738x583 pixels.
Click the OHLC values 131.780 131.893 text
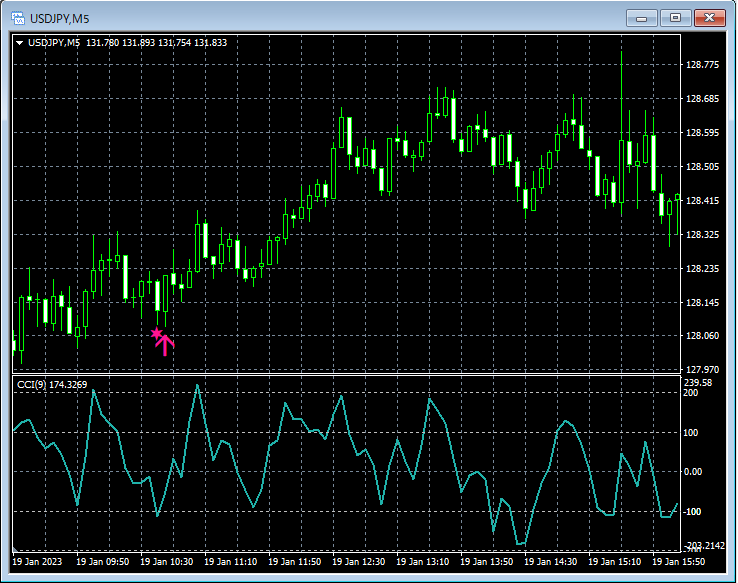tap(120, 43)
